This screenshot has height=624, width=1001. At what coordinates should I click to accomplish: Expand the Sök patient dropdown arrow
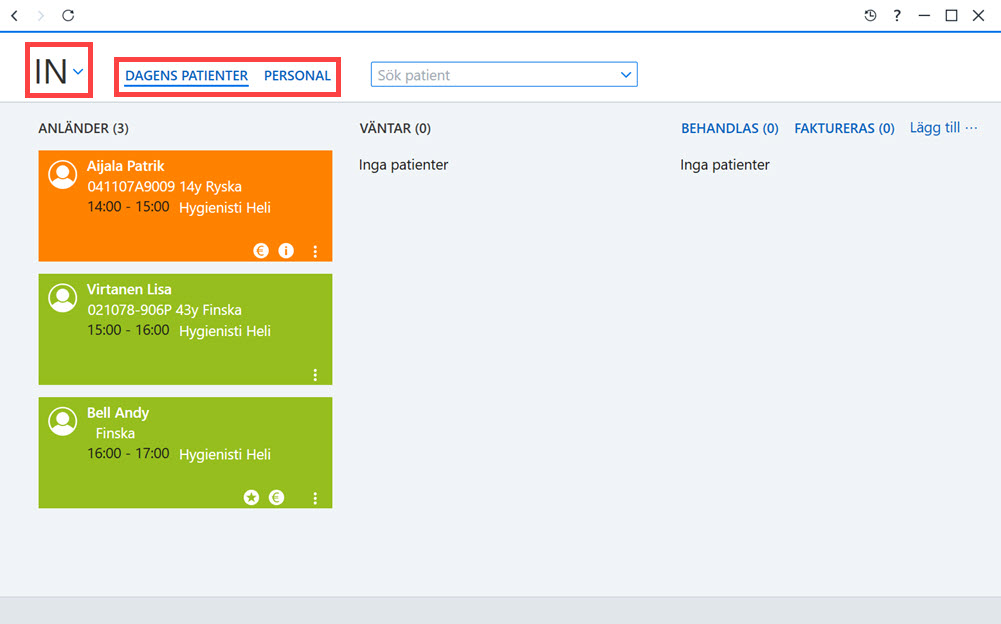point(626,75)
